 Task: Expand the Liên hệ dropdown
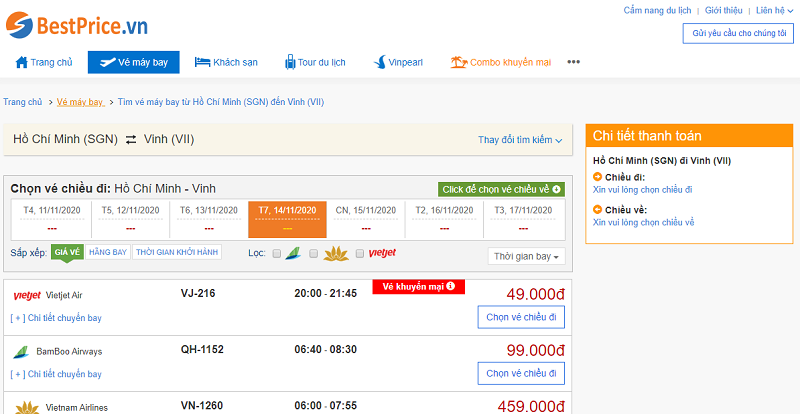coord(774,10)
